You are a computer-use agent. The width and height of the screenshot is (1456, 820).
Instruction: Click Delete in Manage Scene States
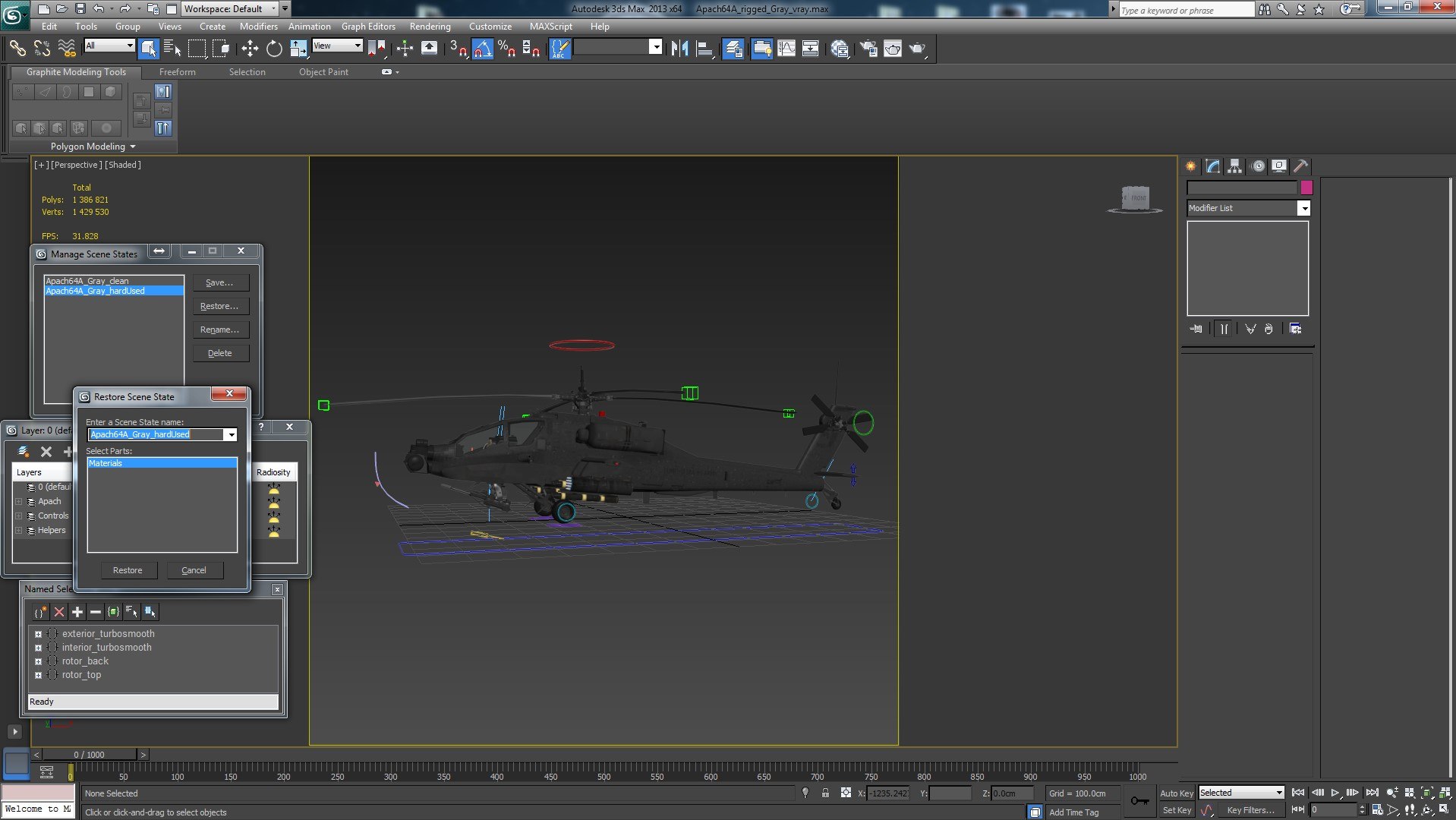219,353
